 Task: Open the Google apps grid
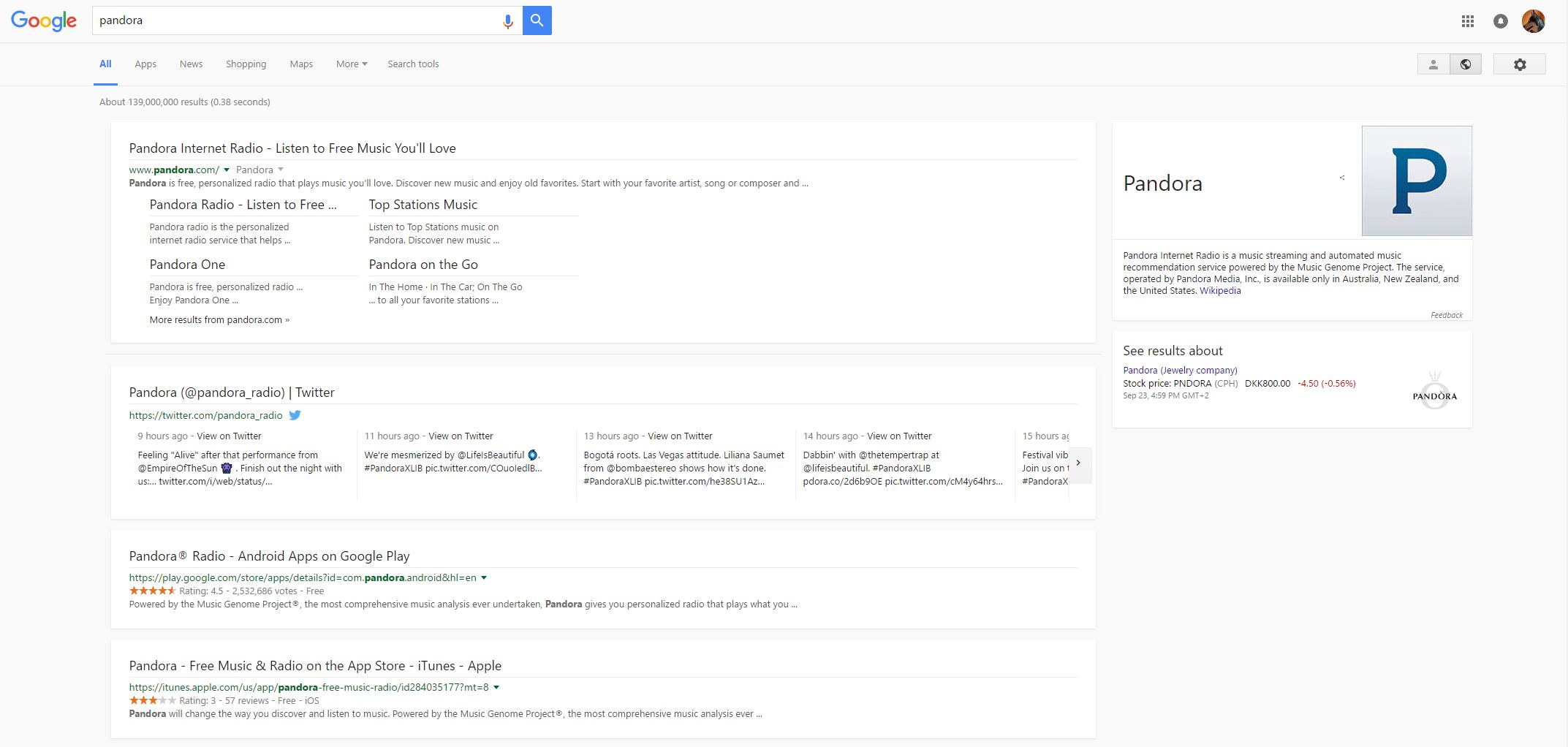click(x=1467, y=21)
